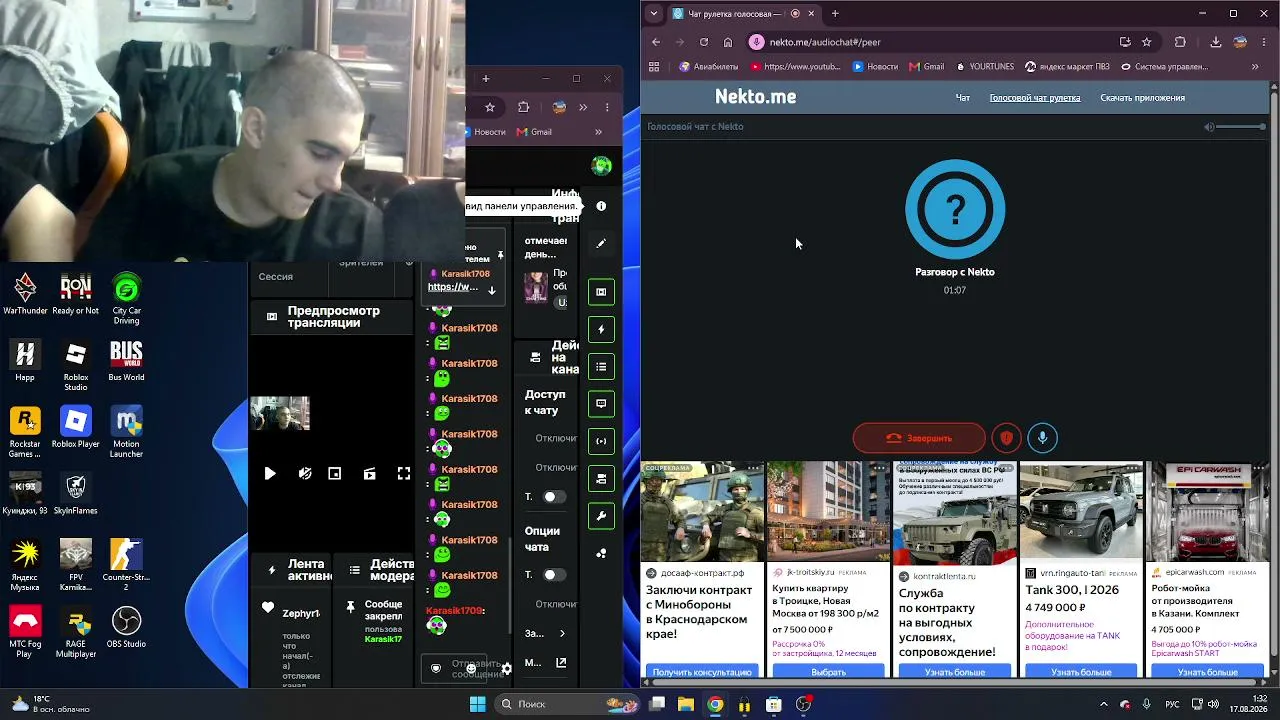Select Голосовой чат рулетка menu item
The height and width of the screenshot is (720, 1280).
[x=1034, y=98]
